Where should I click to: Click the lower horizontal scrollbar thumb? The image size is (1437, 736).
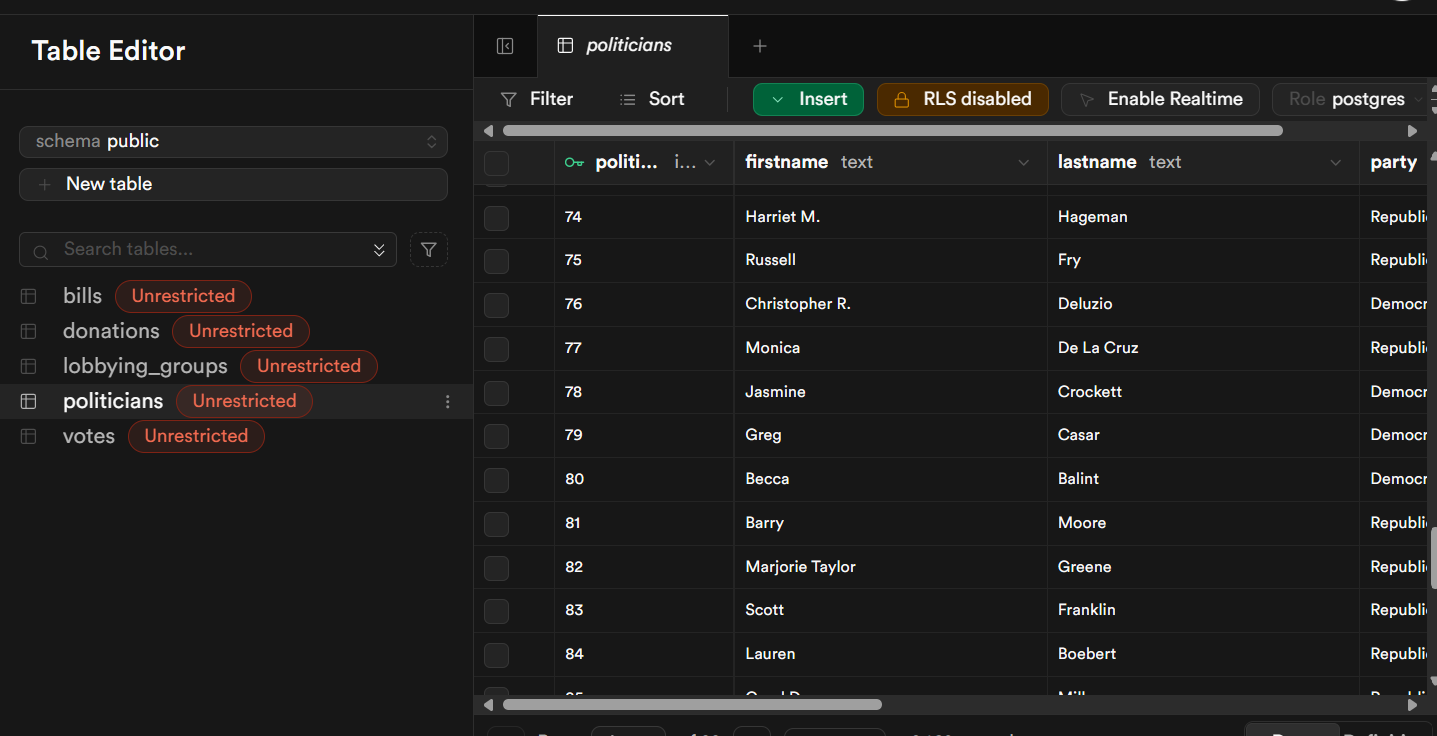click(x=690, y=705)
